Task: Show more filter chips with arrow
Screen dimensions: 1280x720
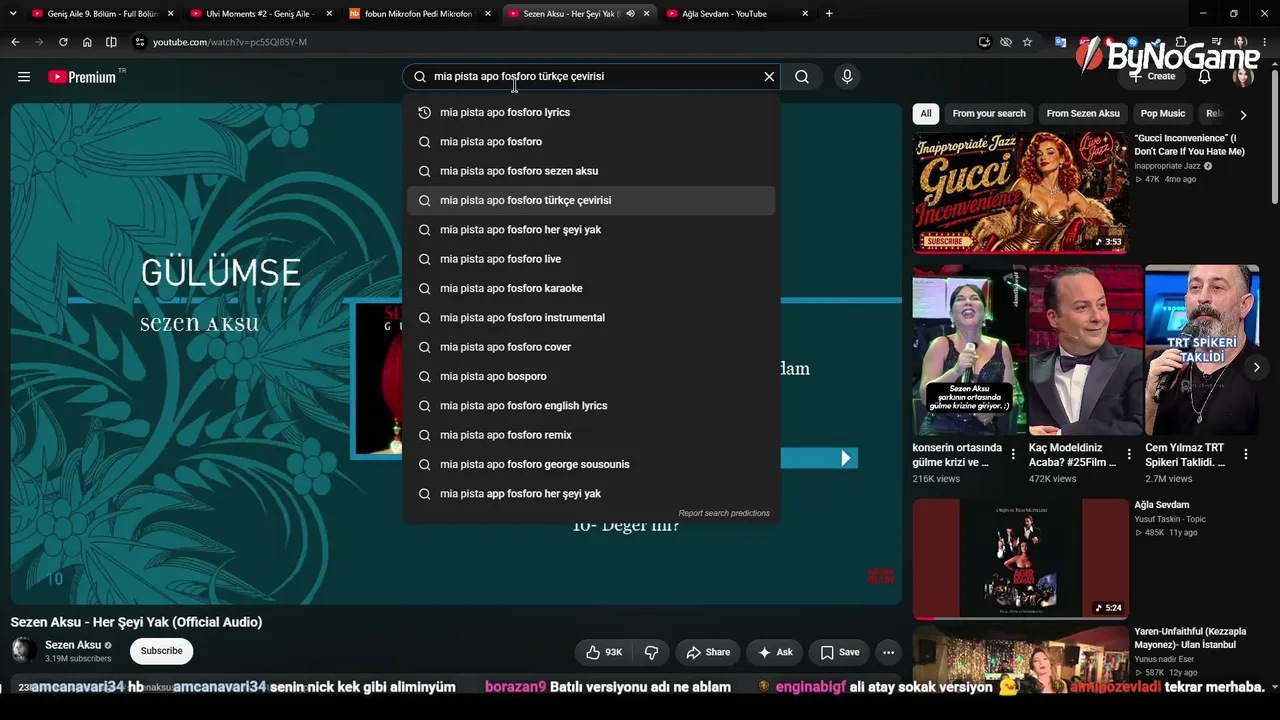Action: point(1243,114)
